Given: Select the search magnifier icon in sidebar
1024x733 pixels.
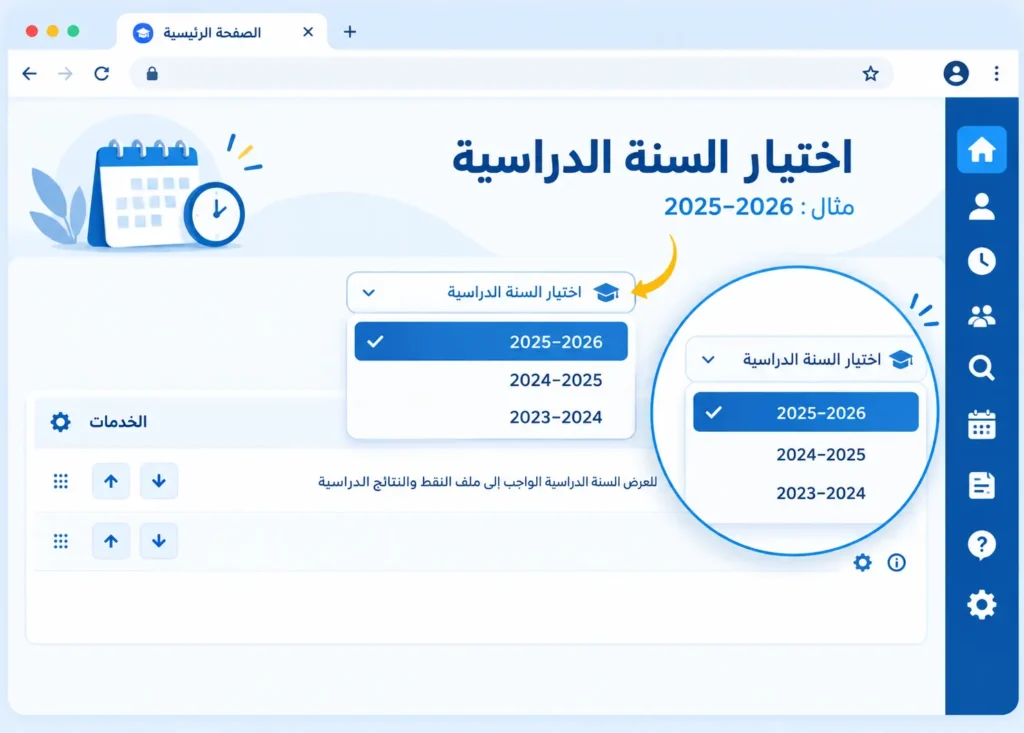Looking at the screenshot, I should [982, 368].
